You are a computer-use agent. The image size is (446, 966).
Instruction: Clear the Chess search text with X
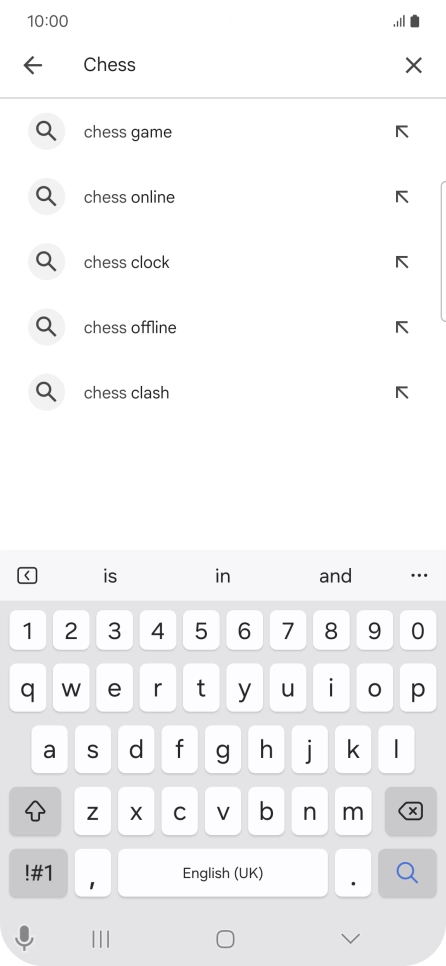pyautogui.click(x=413, y=65)
